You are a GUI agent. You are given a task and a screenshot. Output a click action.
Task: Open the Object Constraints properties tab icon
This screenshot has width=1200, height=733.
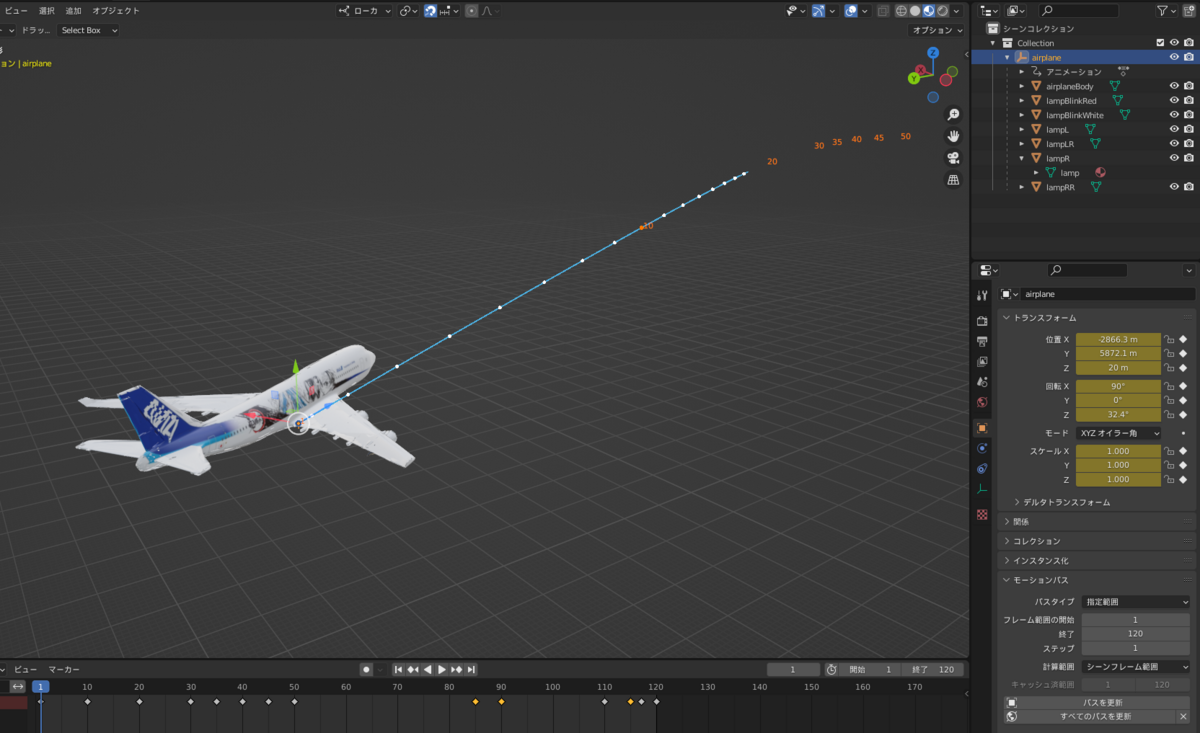982,469
